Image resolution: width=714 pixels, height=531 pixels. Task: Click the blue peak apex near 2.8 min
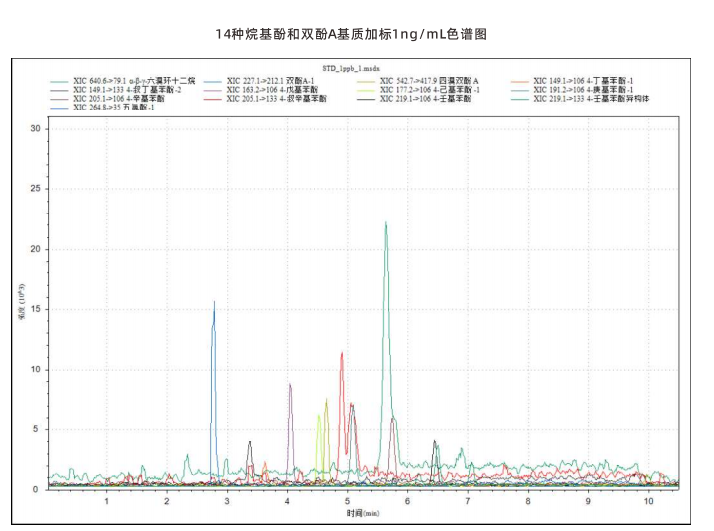[214, 302]
